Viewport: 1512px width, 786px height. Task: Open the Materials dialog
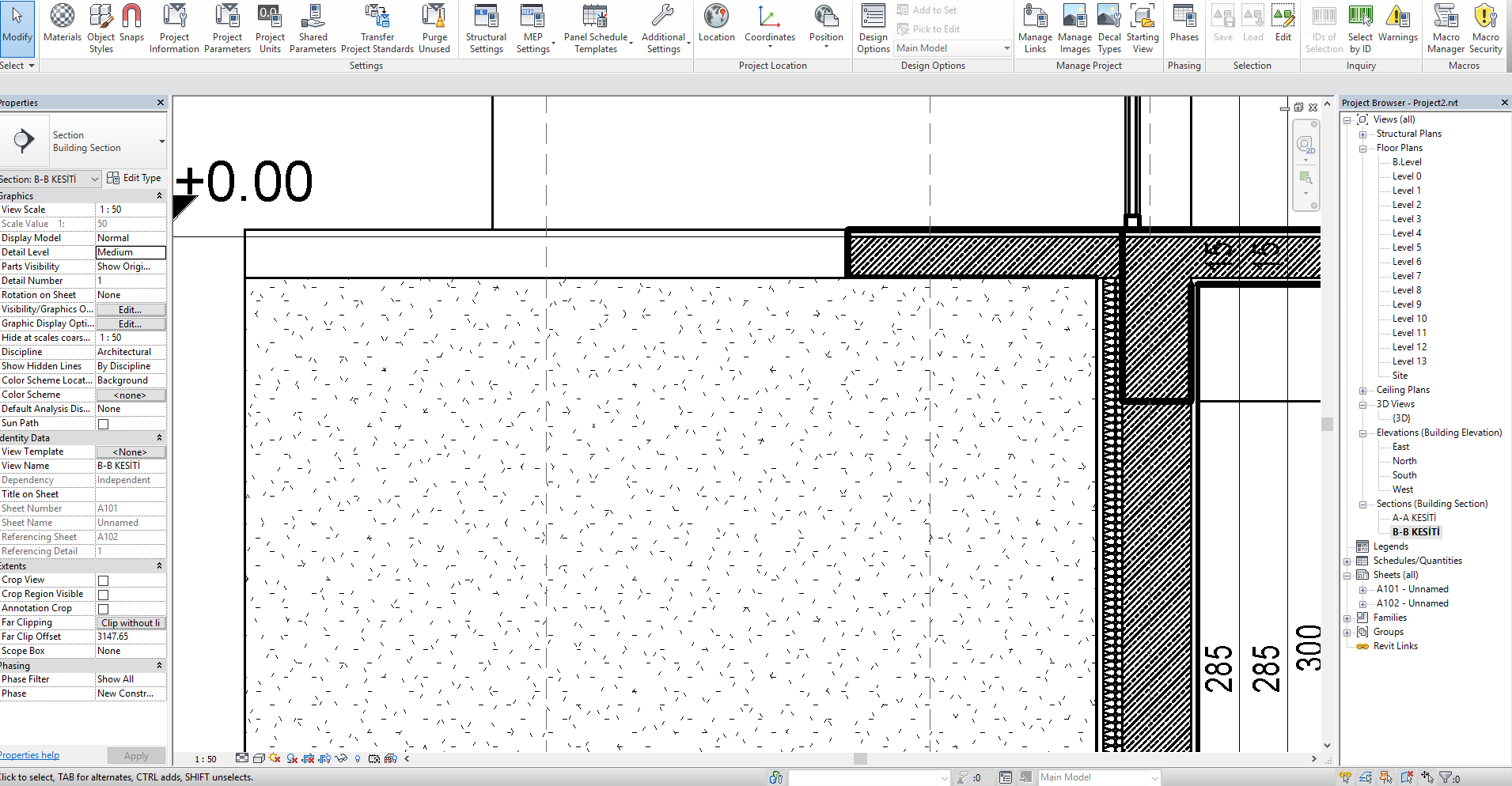pos(62,24)
